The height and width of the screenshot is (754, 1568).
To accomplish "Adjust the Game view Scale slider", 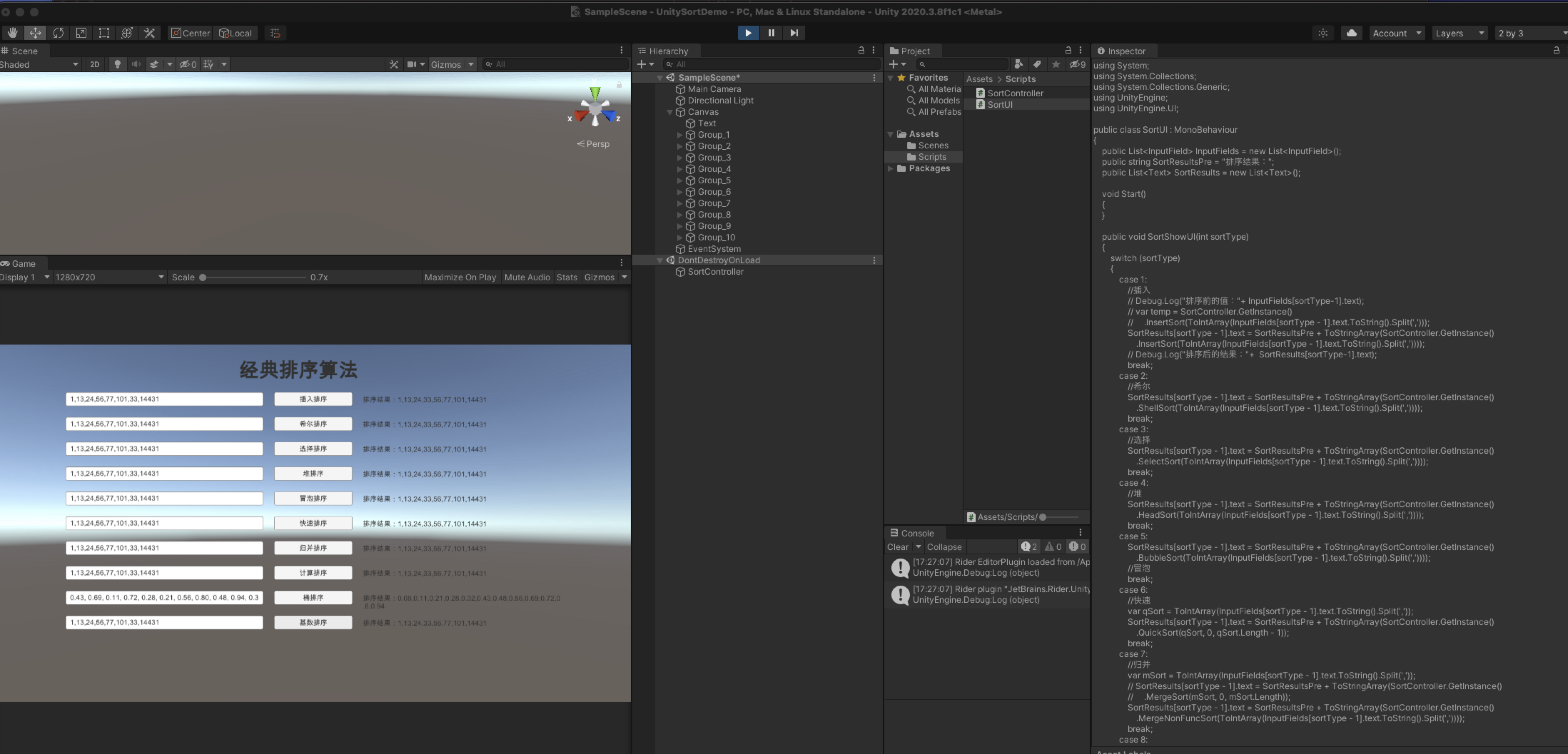I will point(203,277).
